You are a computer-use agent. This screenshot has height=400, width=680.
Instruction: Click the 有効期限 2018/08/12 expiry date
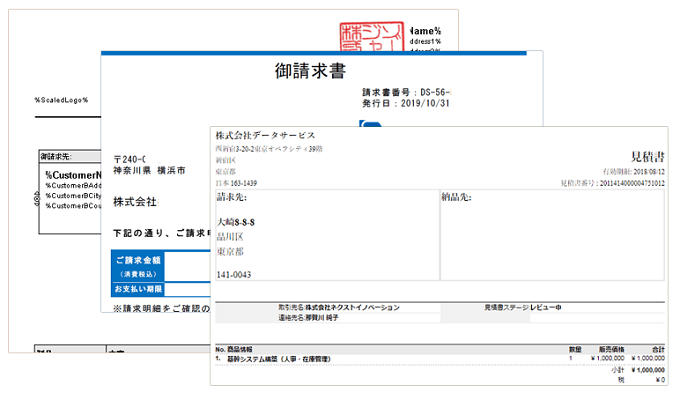point(628,172)
